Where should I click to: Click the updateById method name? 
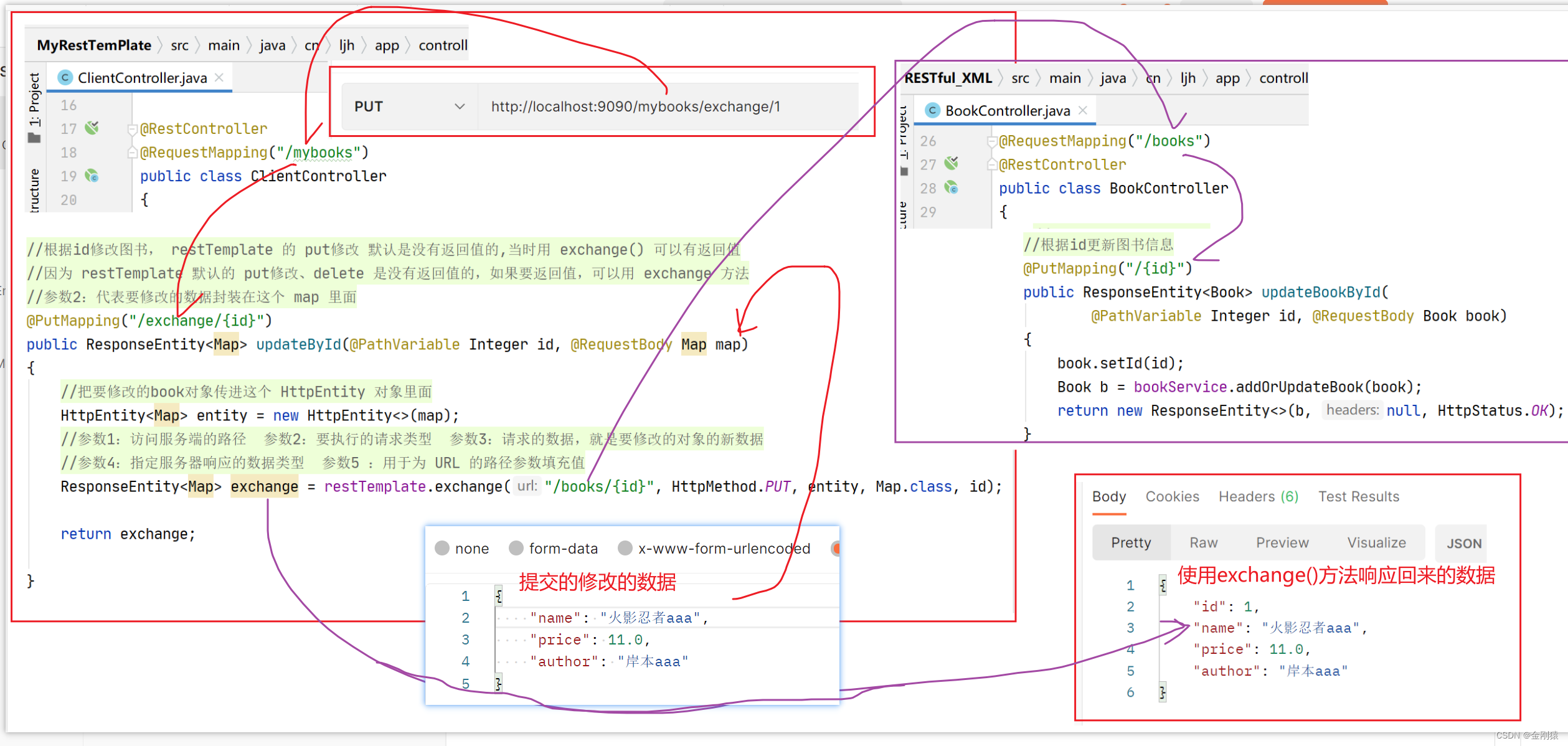coord(298,344)
